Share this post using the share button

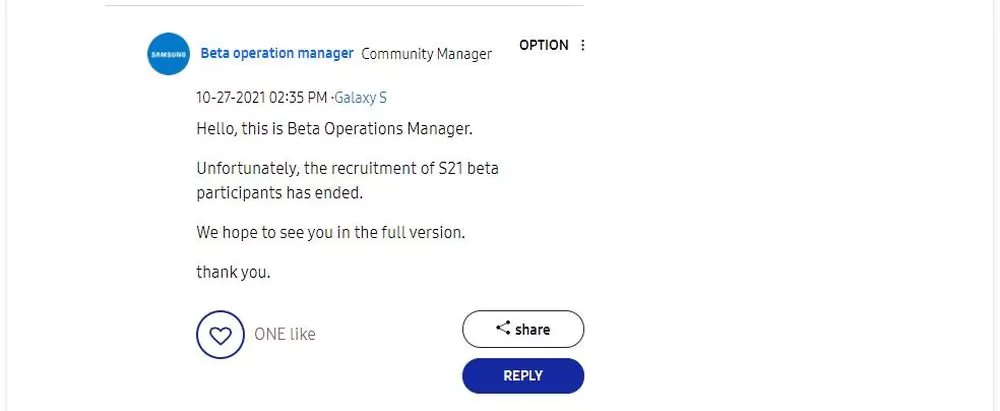pos(523,329)
